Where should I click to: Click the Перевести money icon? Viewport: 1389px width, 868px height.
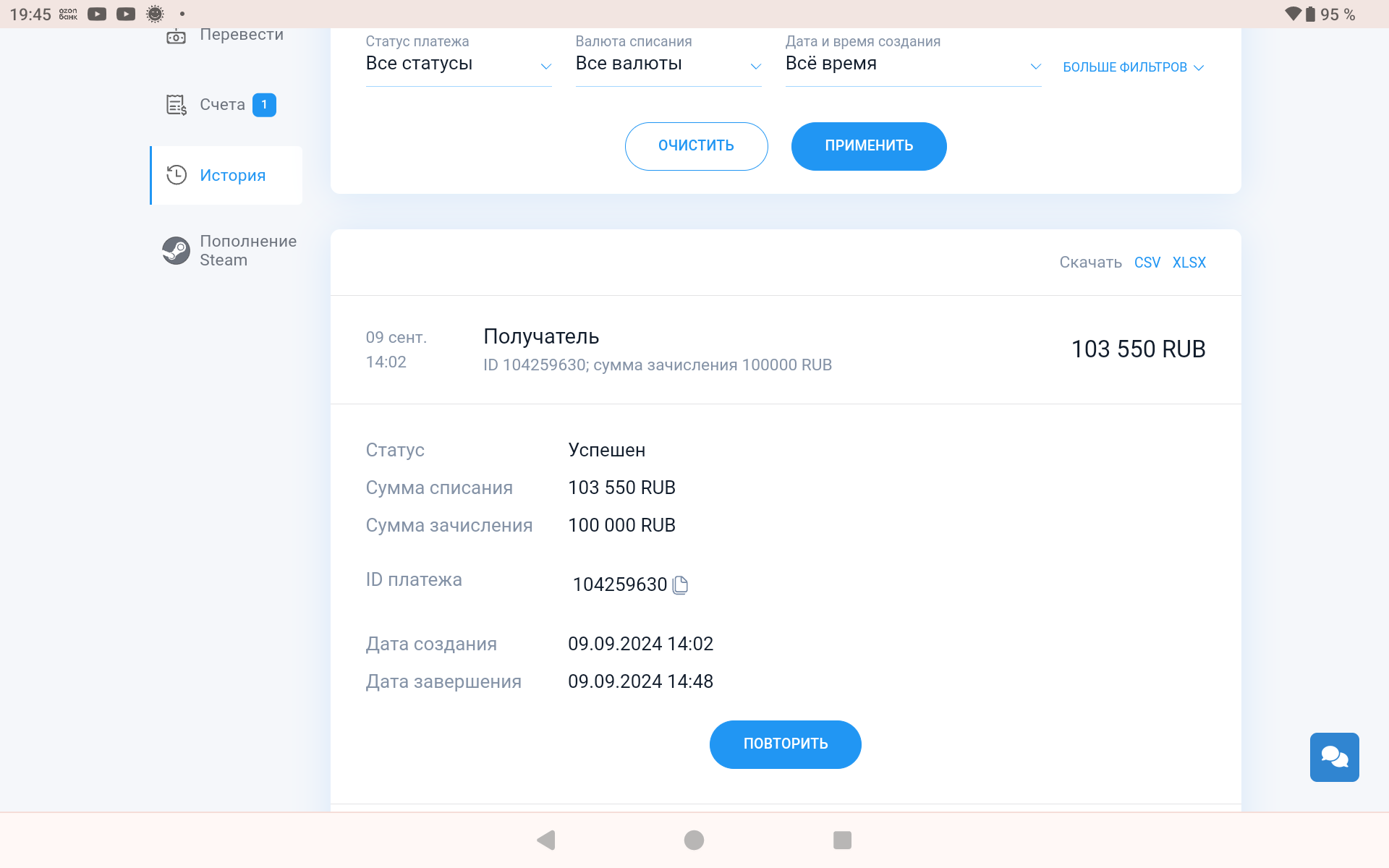tap(176, 36)
